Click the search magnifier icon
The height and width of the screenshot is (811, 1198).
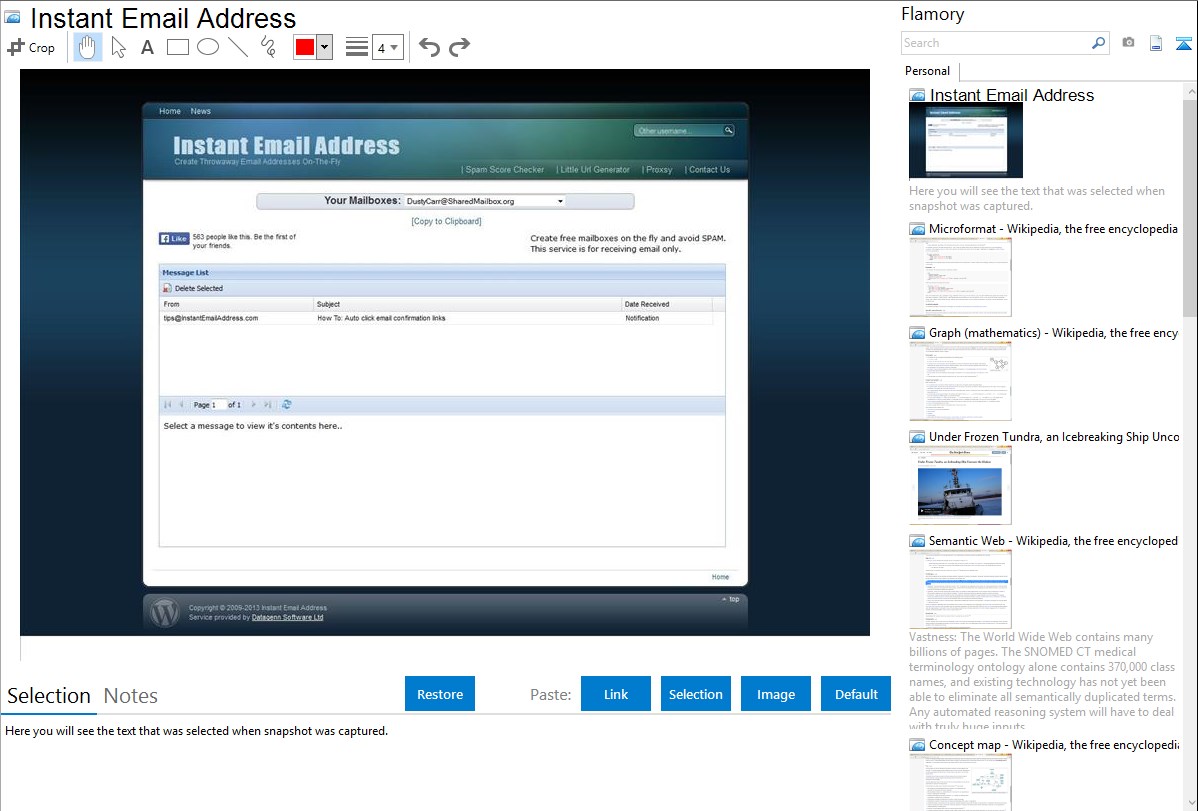(x=1099, y=43)
